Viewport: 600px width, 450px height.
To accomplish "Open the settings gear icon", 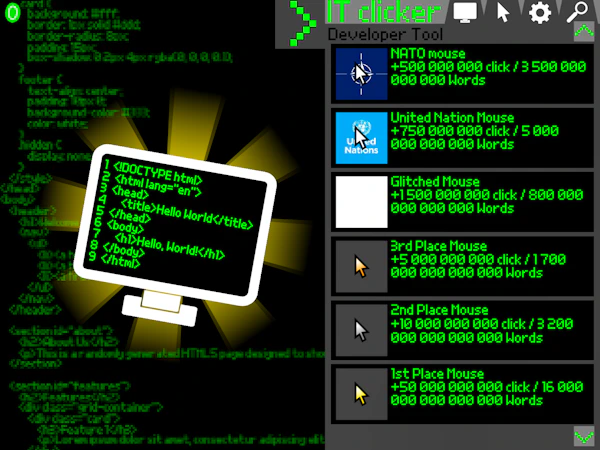I will (540, 12).
